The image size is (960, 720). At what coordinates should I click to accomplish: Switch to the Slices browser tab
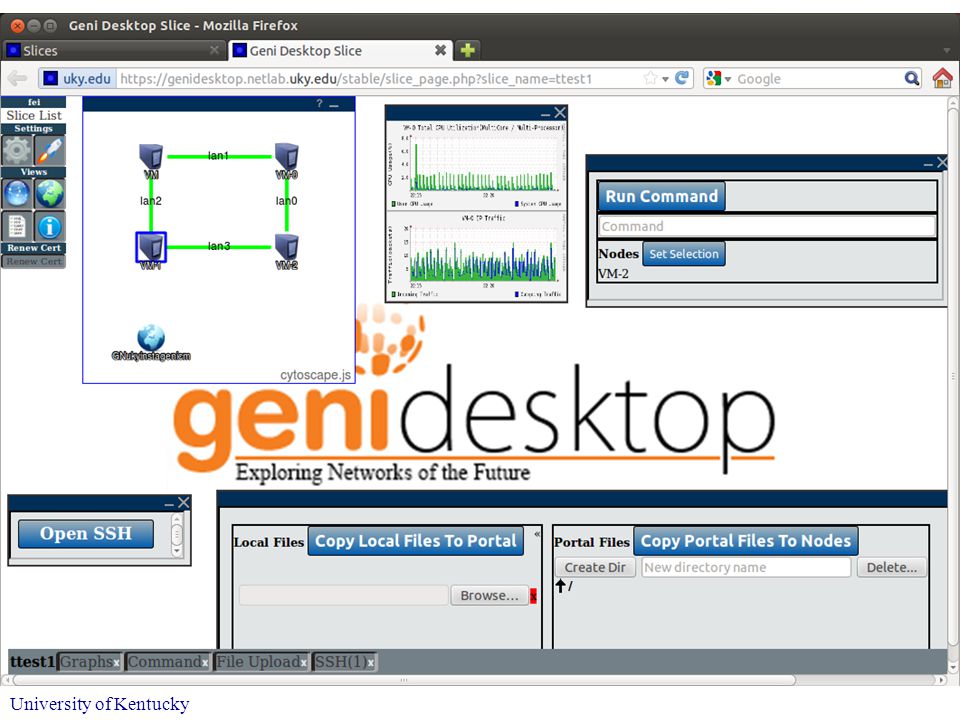click(x=113, y=50)
